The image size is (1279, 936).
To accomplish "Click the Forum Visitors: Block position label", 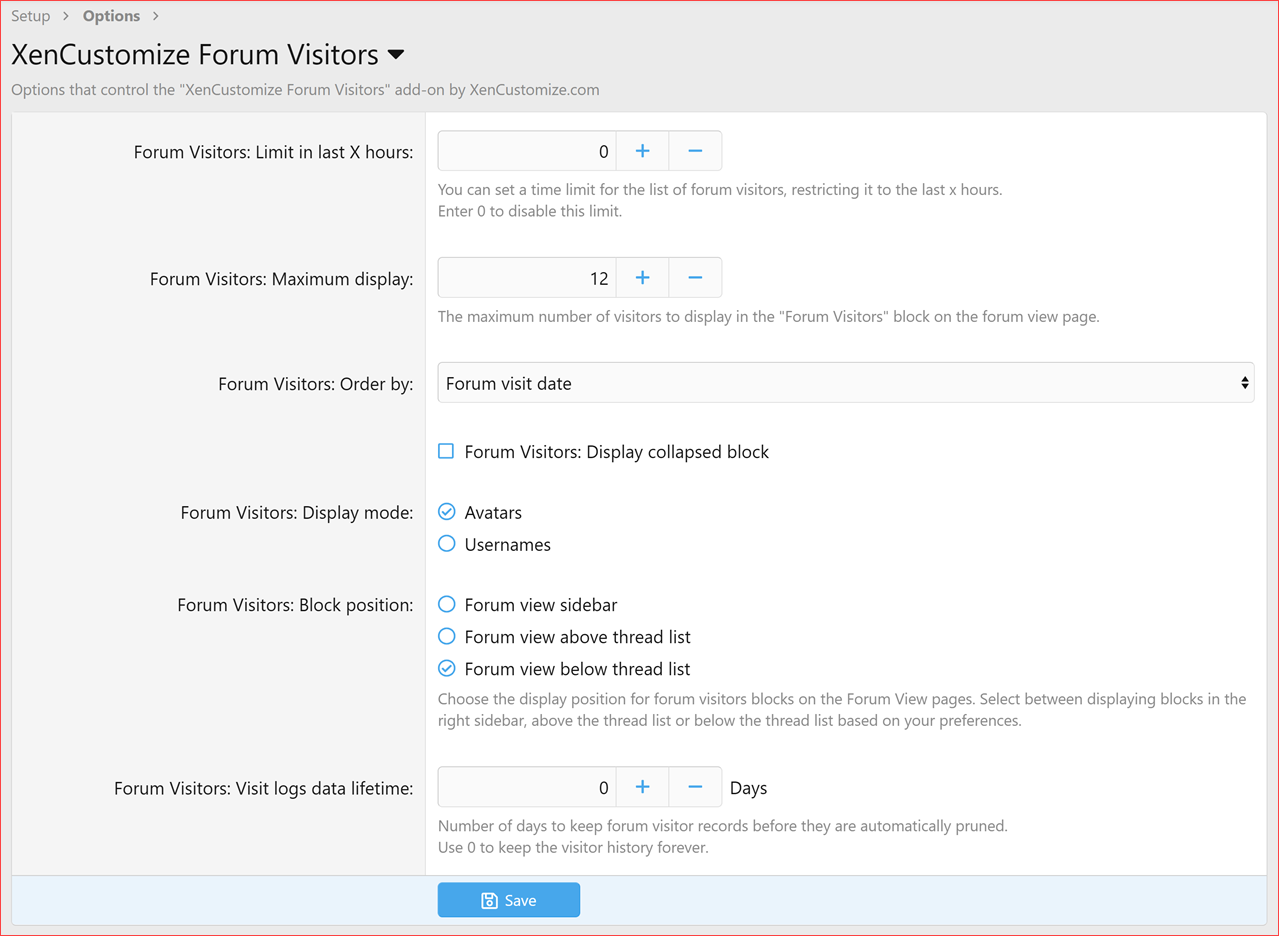I will tap(295, 605).
